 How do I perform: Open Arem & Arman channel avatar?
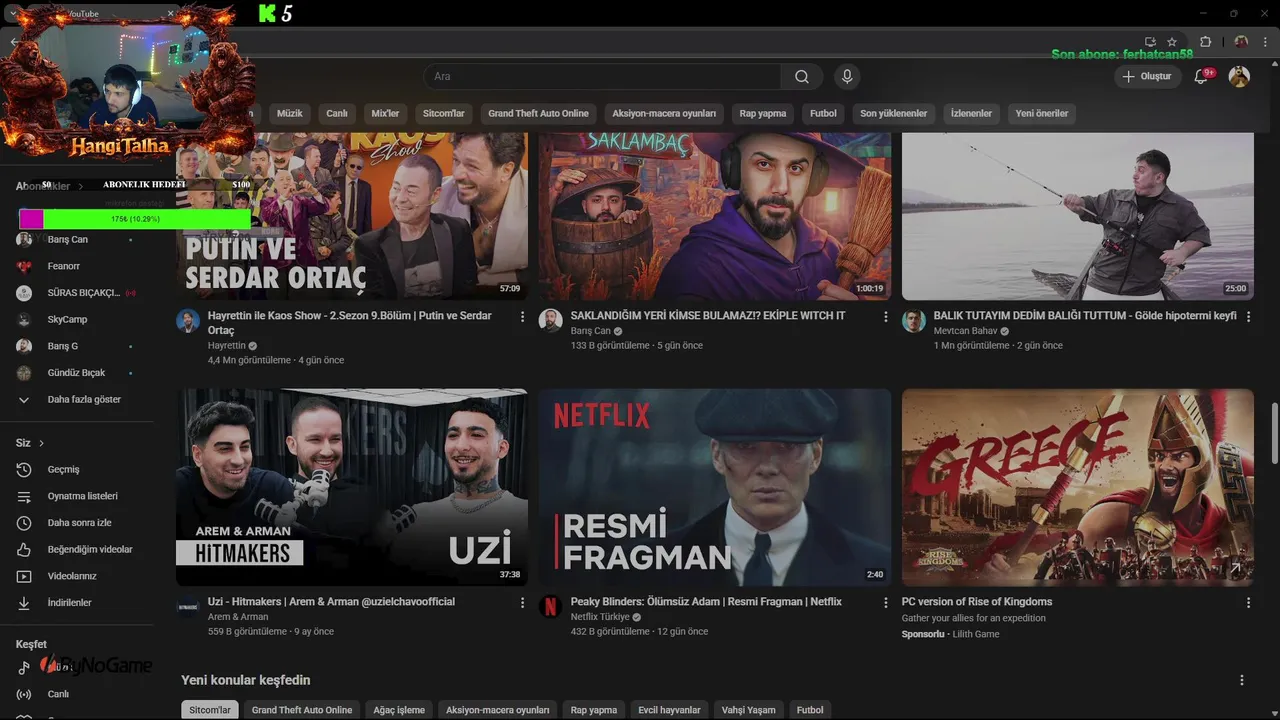click(x=188, y=607)
